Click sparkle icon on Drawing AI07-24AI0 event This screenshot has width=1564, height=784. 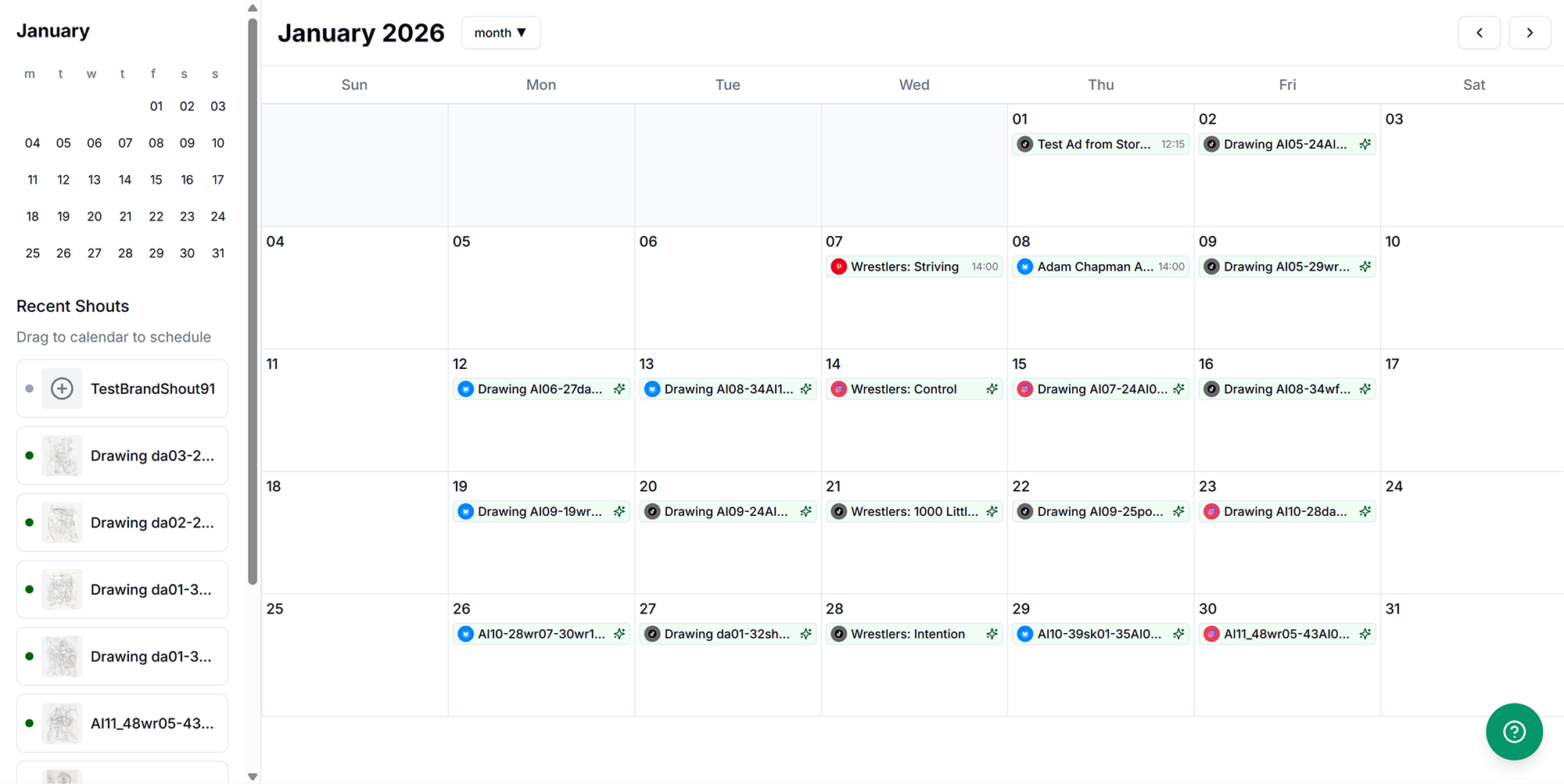pos(1179,389)
